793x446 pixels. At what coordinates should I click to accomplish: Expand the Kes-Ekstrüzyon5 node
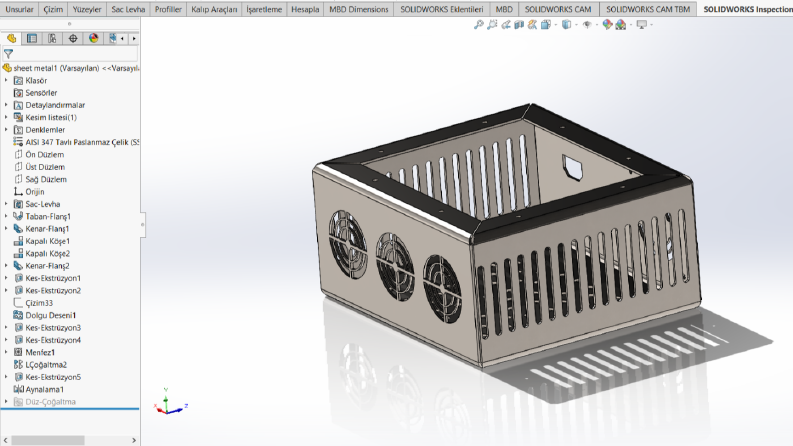pyautogui.click(x=6, y=377)
